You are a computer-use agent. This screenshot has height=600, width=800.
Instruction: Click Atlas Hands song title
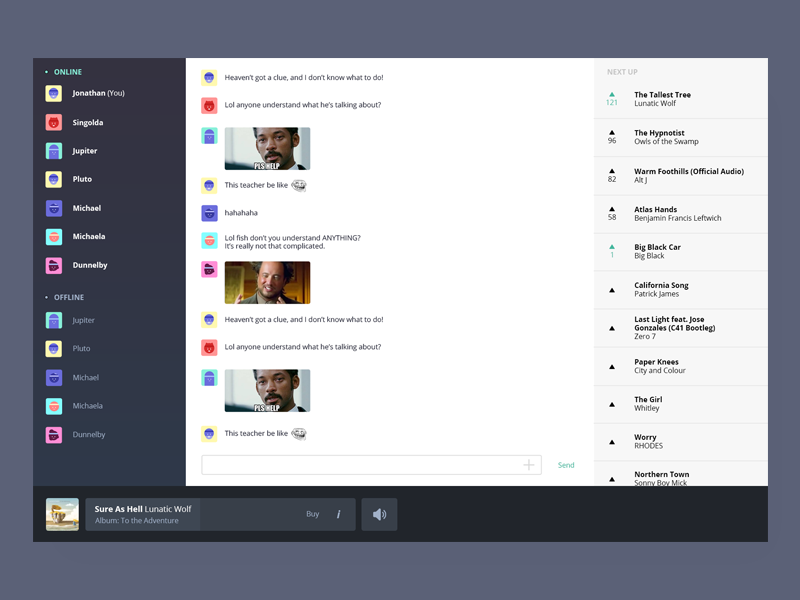(656, 209)
